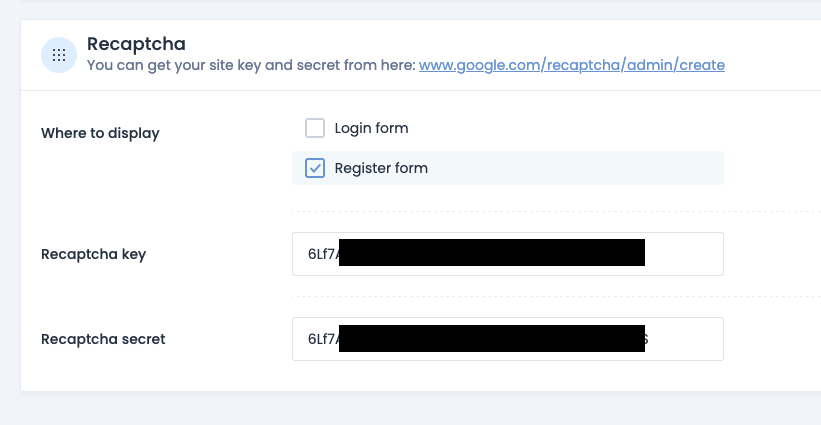The width and height of the screenshot is (821, 425).
Task: Uncheck the Register form checkbox
Action: click(x=315, y=168)
